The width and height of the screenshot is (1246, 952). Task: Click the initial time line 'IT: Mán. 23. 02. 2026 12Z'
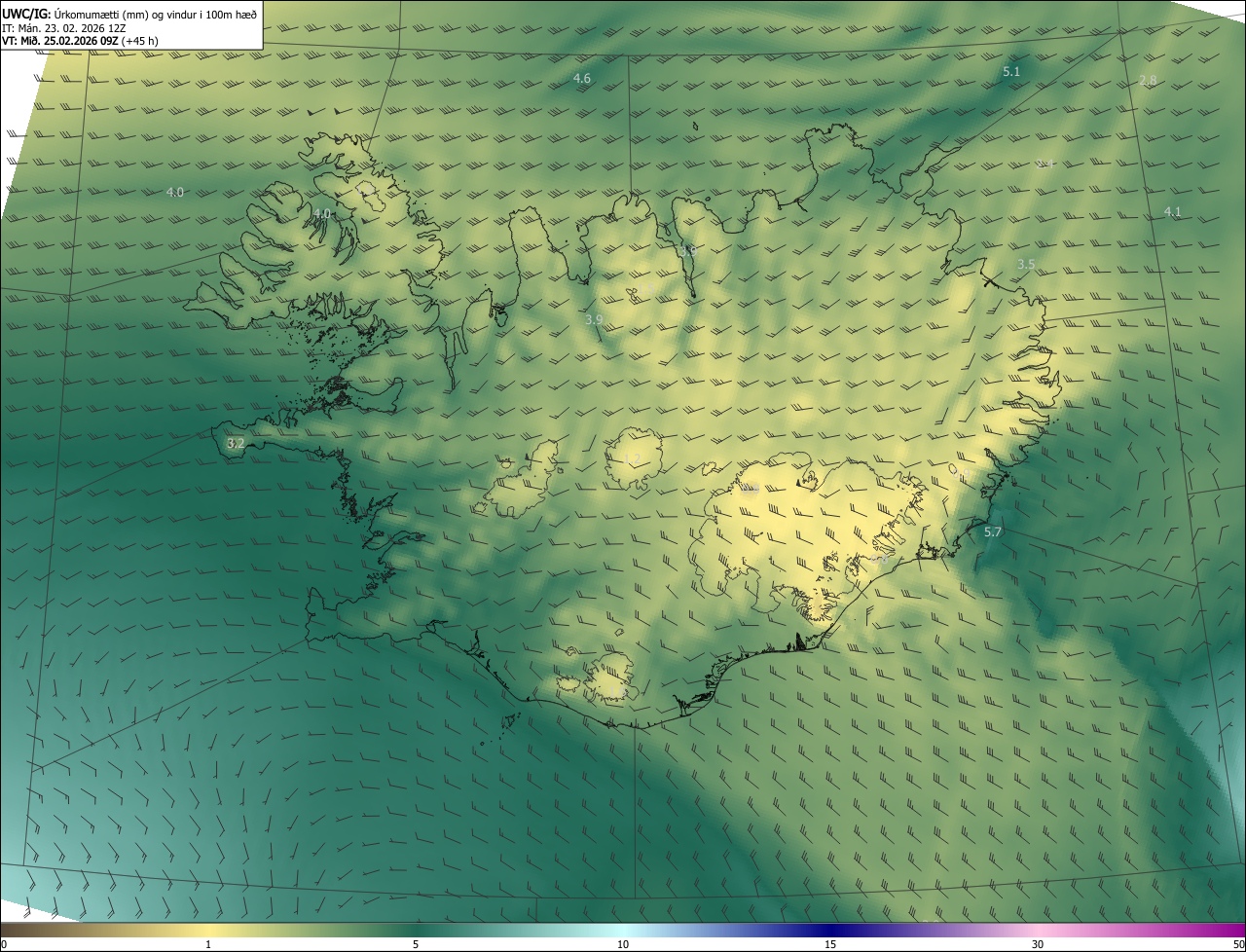[x=63, y=28]
